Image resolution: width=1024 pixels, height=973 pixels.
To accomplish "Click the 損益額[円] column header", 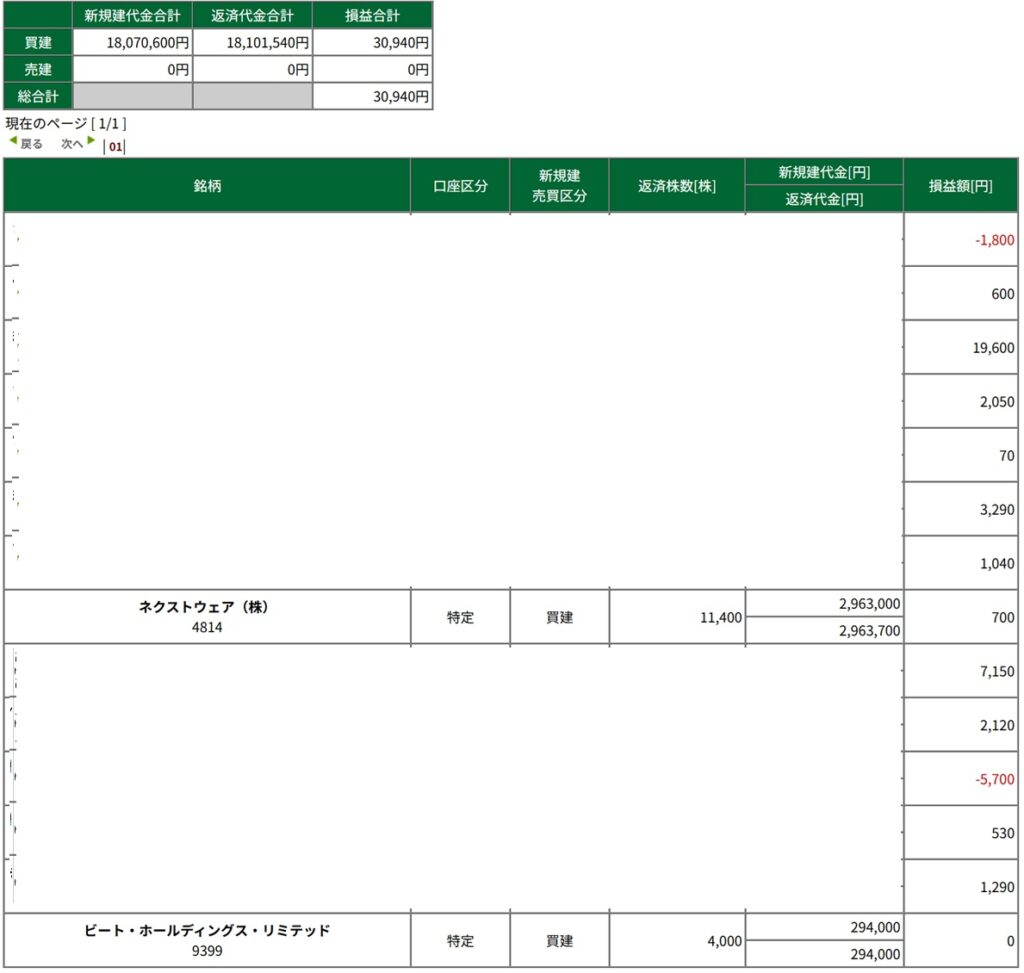I will pyautogui.click(x=960, y=186).
